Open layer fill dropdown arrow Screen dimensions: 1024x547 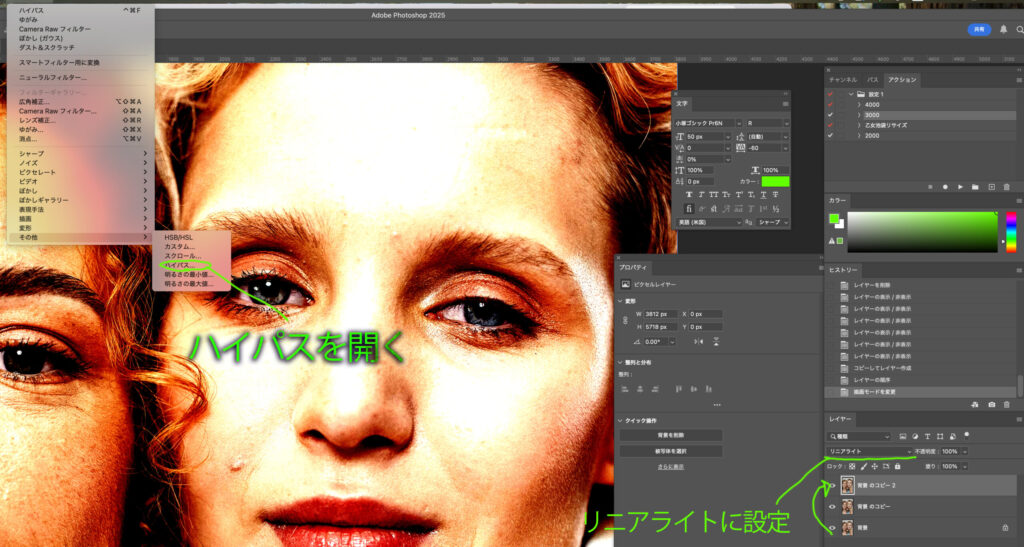click(x=965, y=467)
